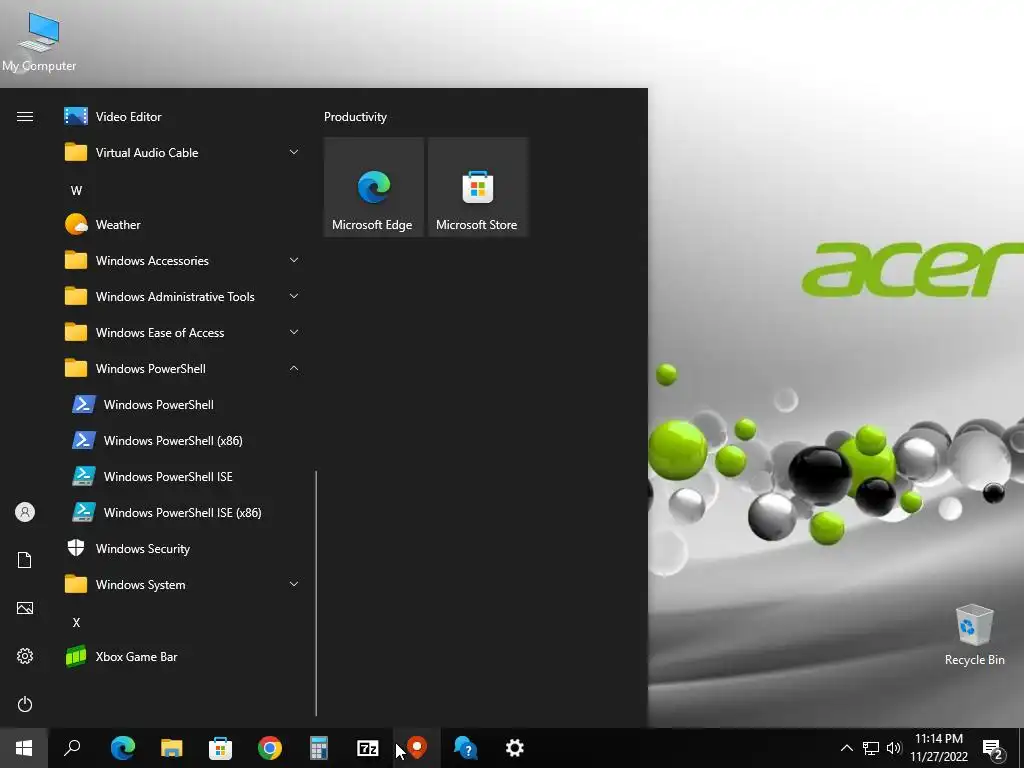Image resolution: width=1024 pixels, height=768 pixels.
Task: Open the Documents shortcut in Start sidebar
Action: click(x=25, y=560)
